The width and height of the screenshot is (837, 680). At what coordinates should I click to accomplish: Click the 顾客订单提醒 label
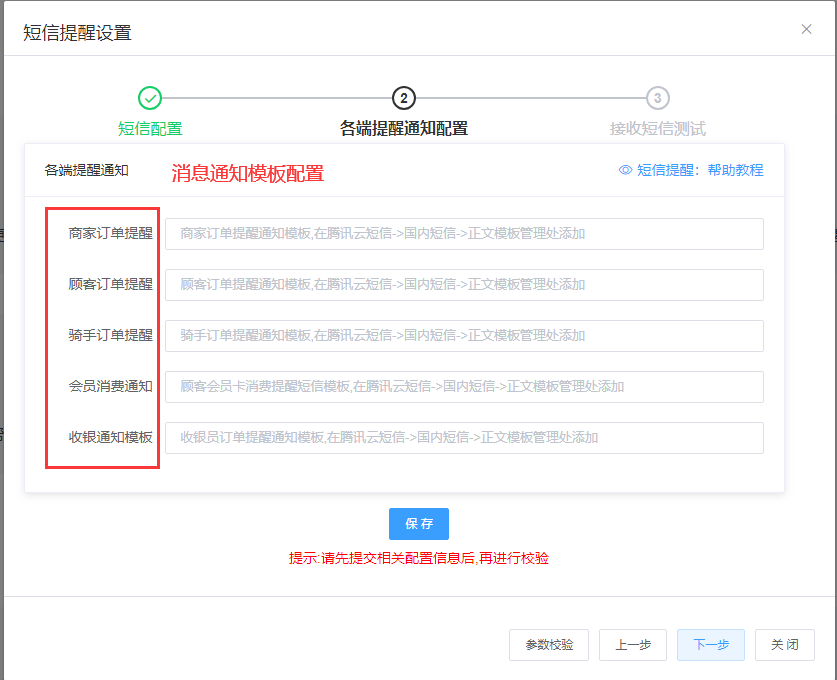point(110,284)
